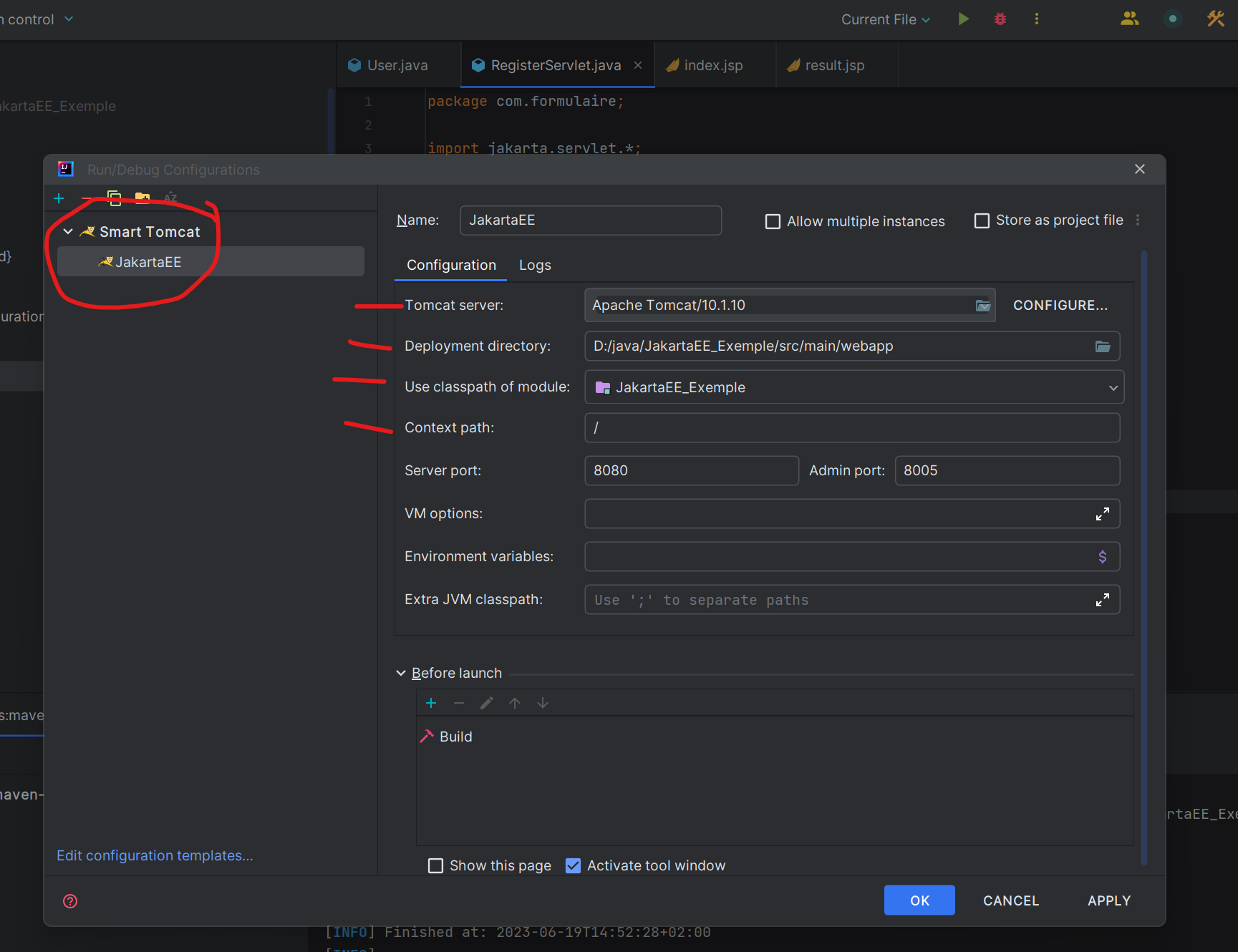This screenshot has width=1238, height=952.
Task: Copy configuration with the duplicate icon
Action: pyautogui.click(x=115, y=198)
